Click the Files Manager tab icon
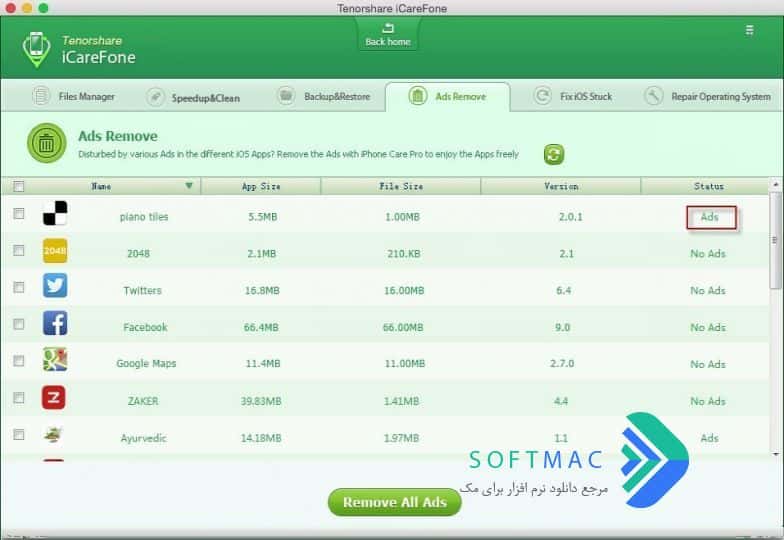Image resolution: width=784 pixels, height=540 pixels. click(x=42, y=96)
